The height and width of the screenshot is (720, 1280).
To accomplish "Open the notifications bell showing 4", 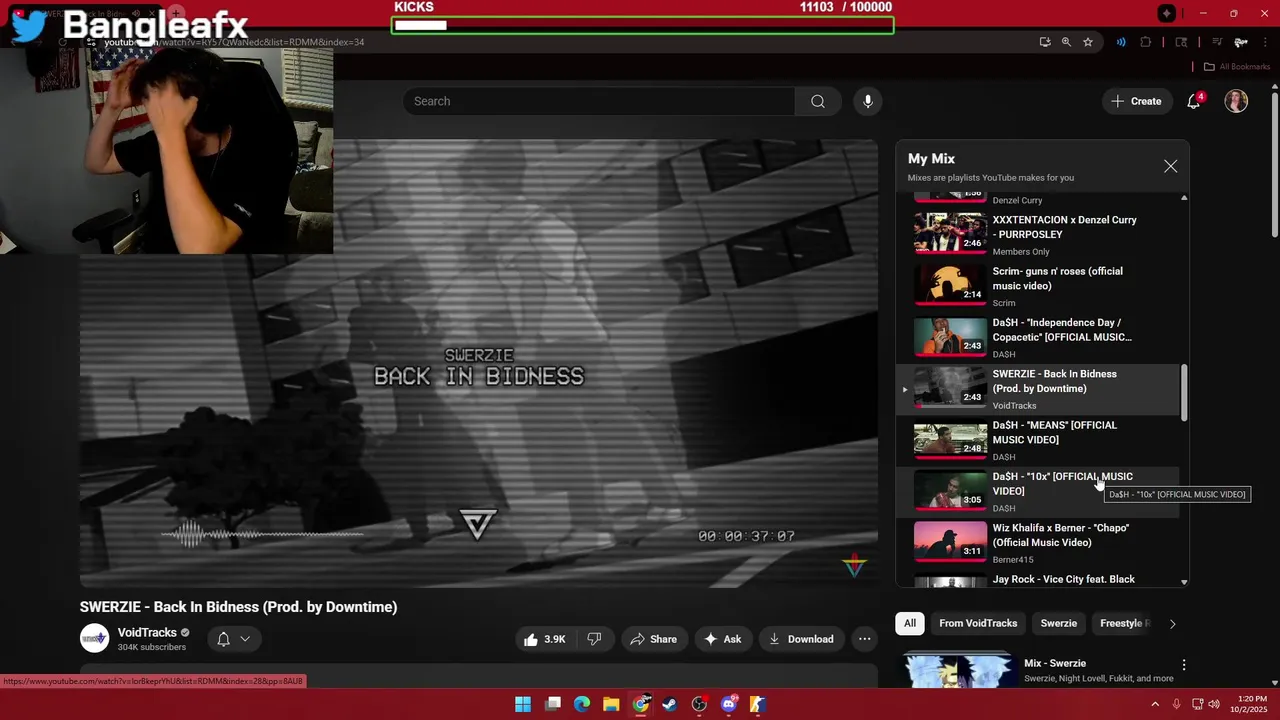I will pyautogui.click(x=1194, y=101).
